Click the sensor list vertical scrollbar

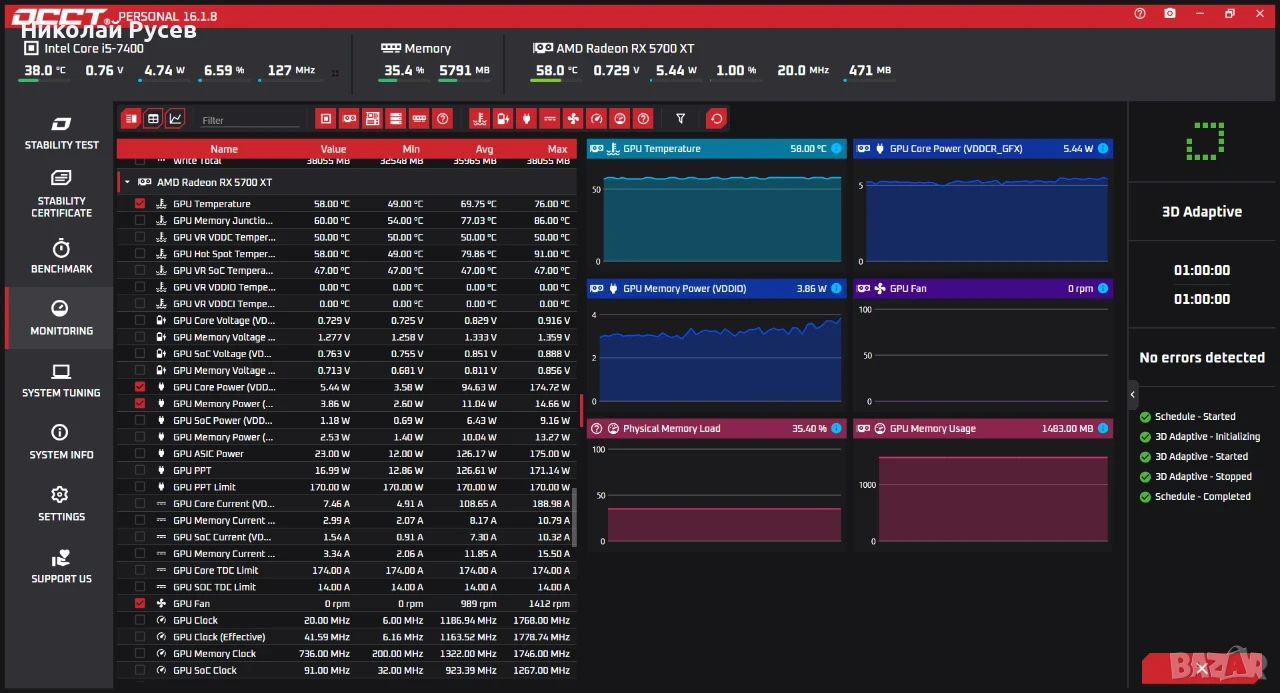point(574,516)
